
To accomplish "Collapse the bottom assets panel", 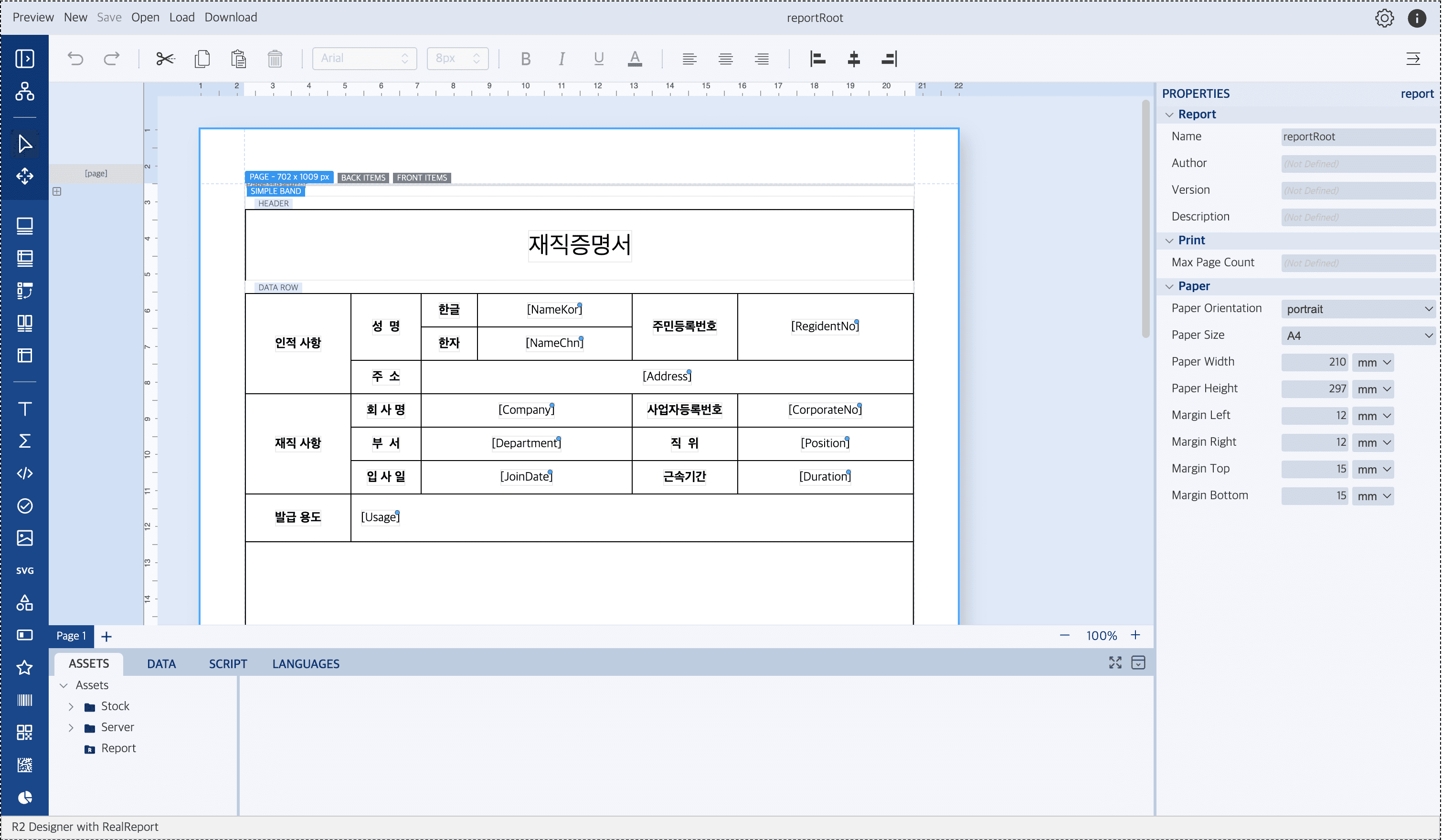I will pyautogui.click(x=1139, y=663).
